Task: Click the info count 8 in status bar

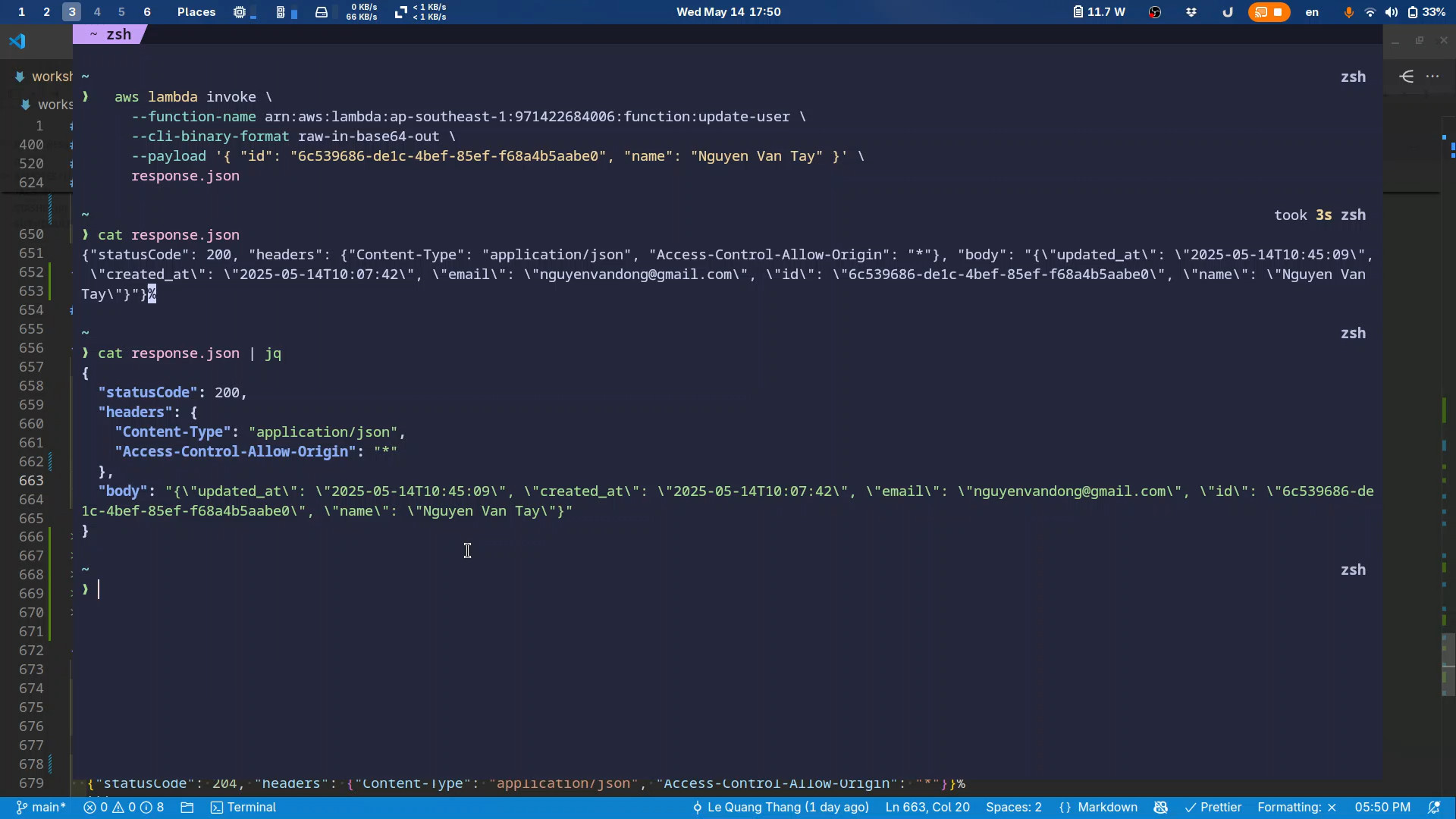Action: pyautogui.click(x=152, y=807)
